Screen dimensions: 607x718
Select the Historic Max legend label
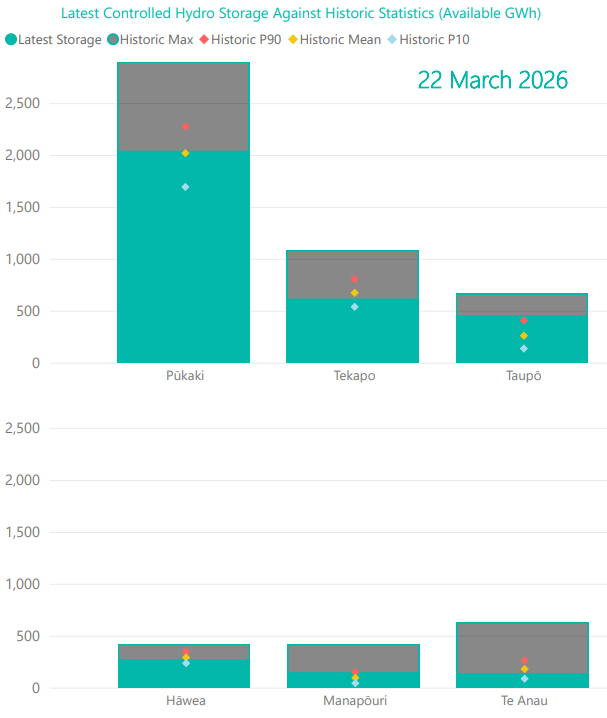156,40
